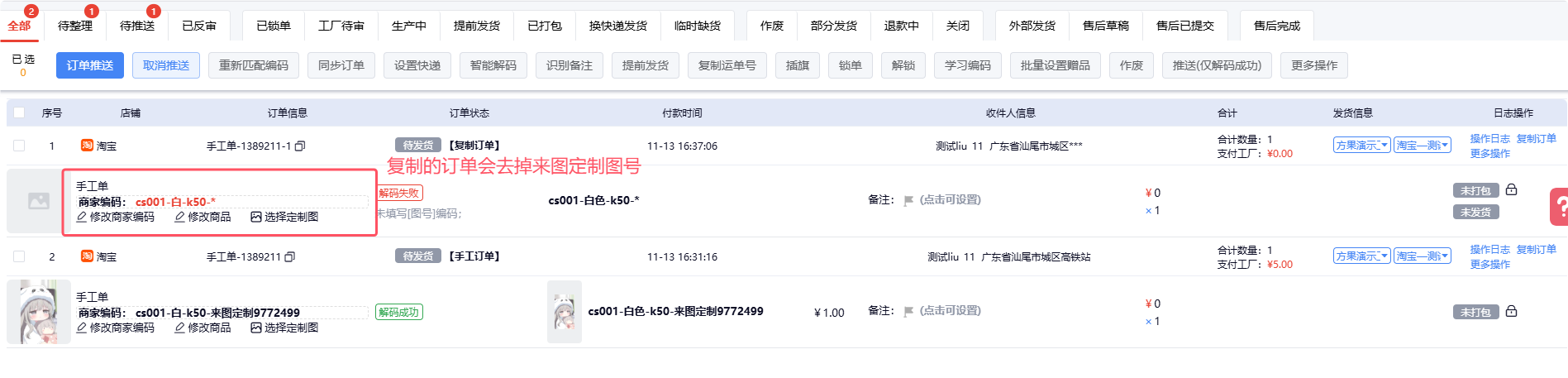Open the 生产中 tab
This screenshot has height=378, width=1568.
(x=408, y=26)
